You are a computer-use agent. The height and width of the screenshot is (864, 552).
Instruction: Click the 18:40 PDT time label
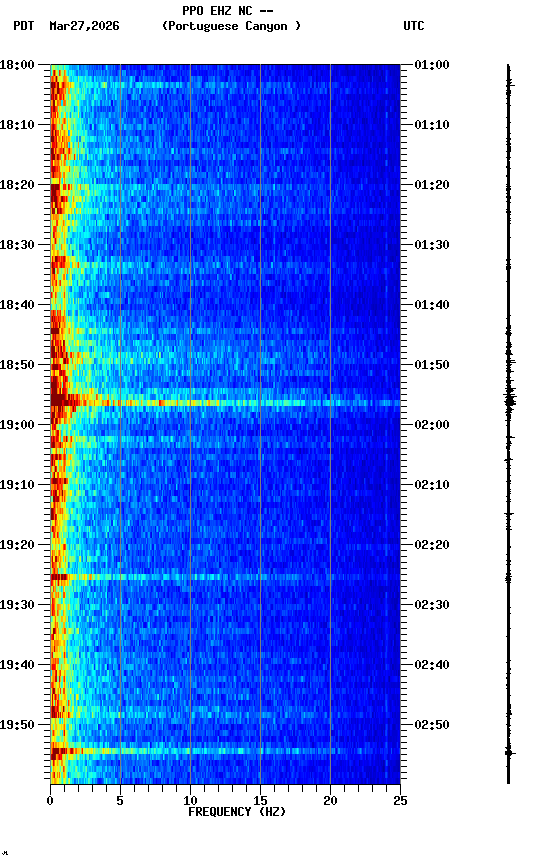click(17, 305)
